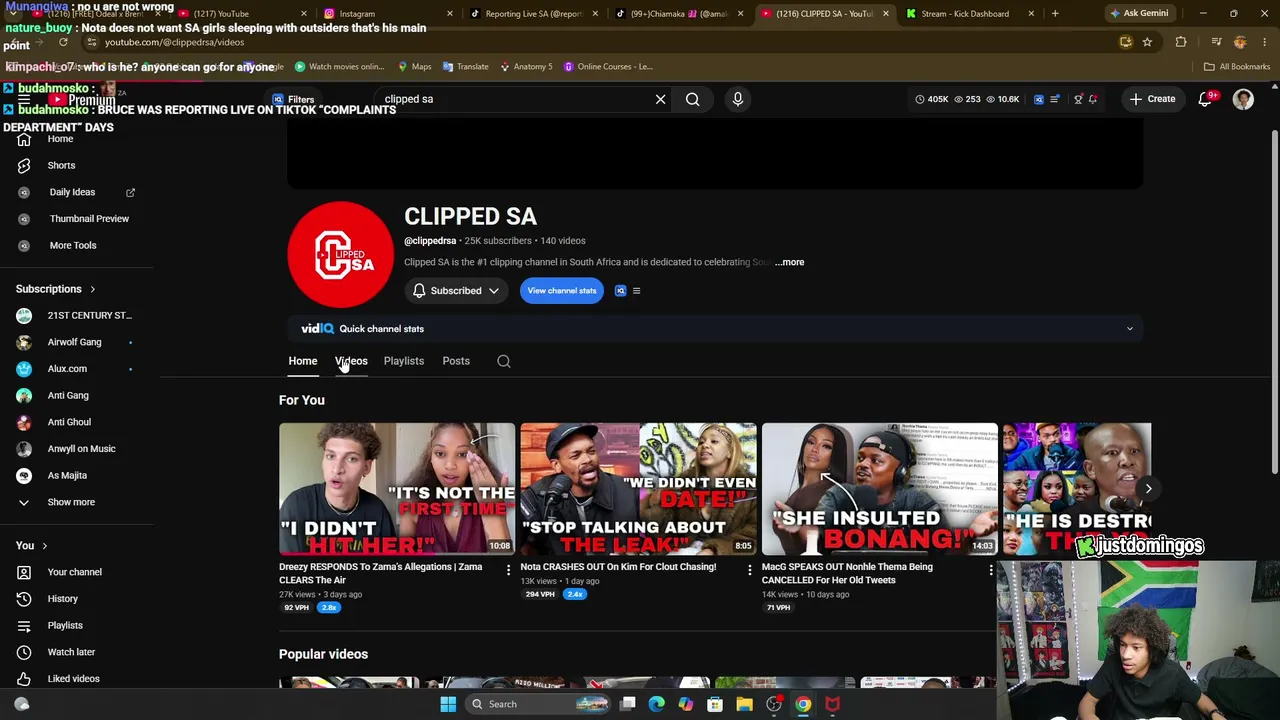
Task: Click the YouTube search magnifier button
Action: (692, 99)
